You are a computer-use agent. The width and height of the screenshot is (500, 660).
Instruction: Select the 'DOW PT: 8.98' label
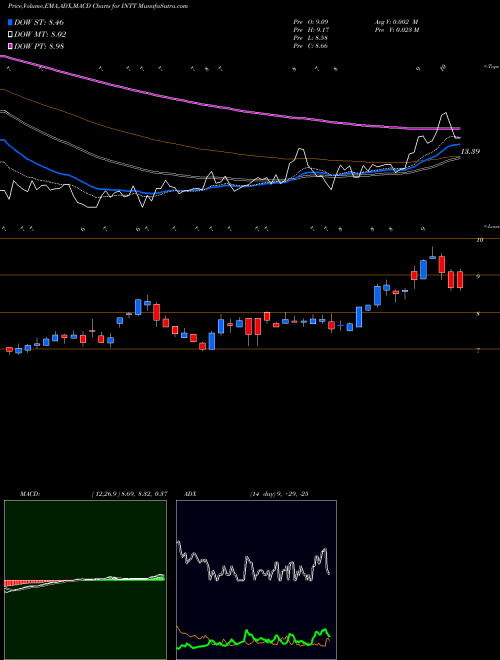tap(39, 47)
